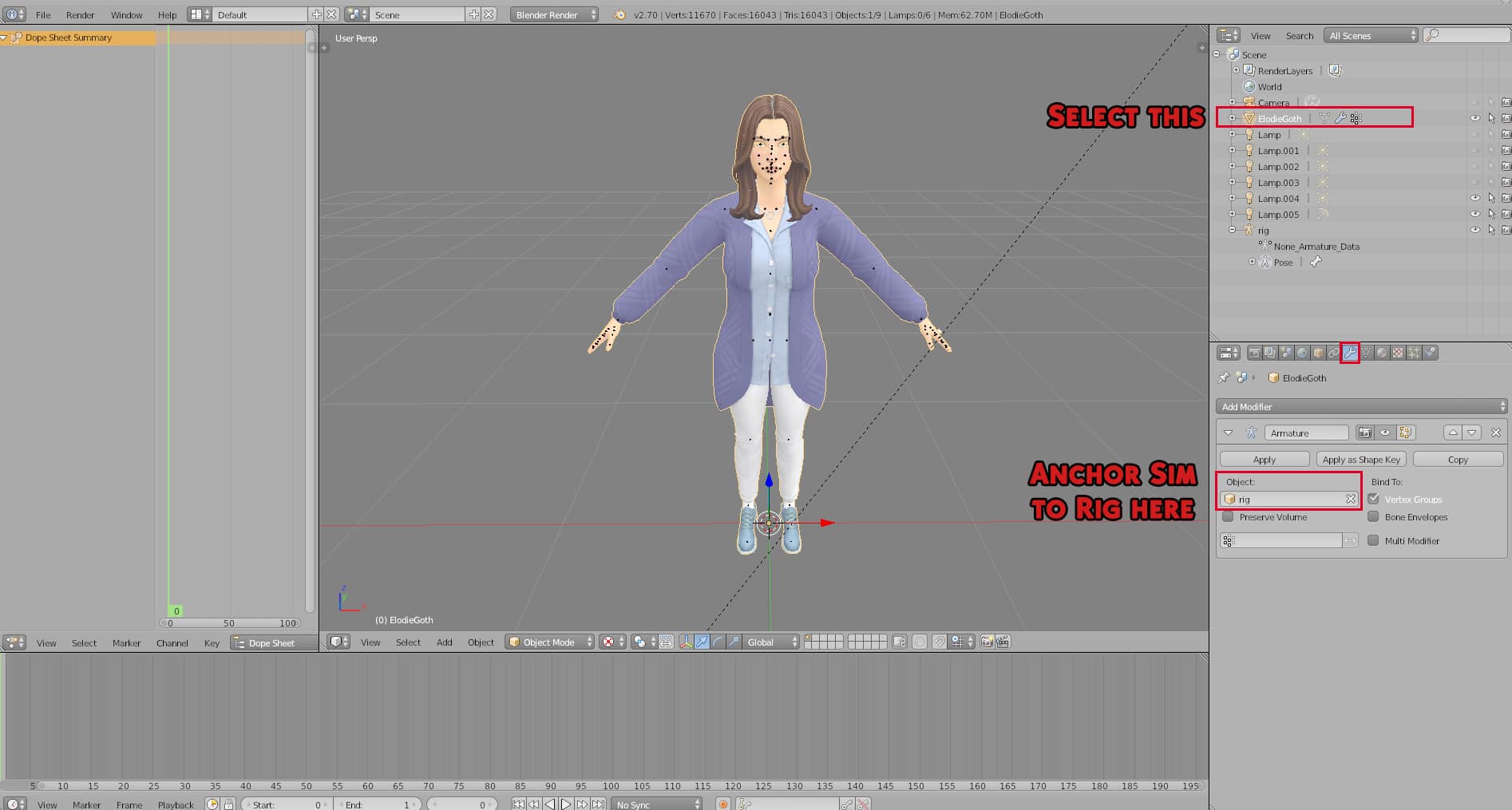Toggle Armature modifier viewport display eye icon
Viewport: 1512px width, 810px height.
[x=1385, y=433]
